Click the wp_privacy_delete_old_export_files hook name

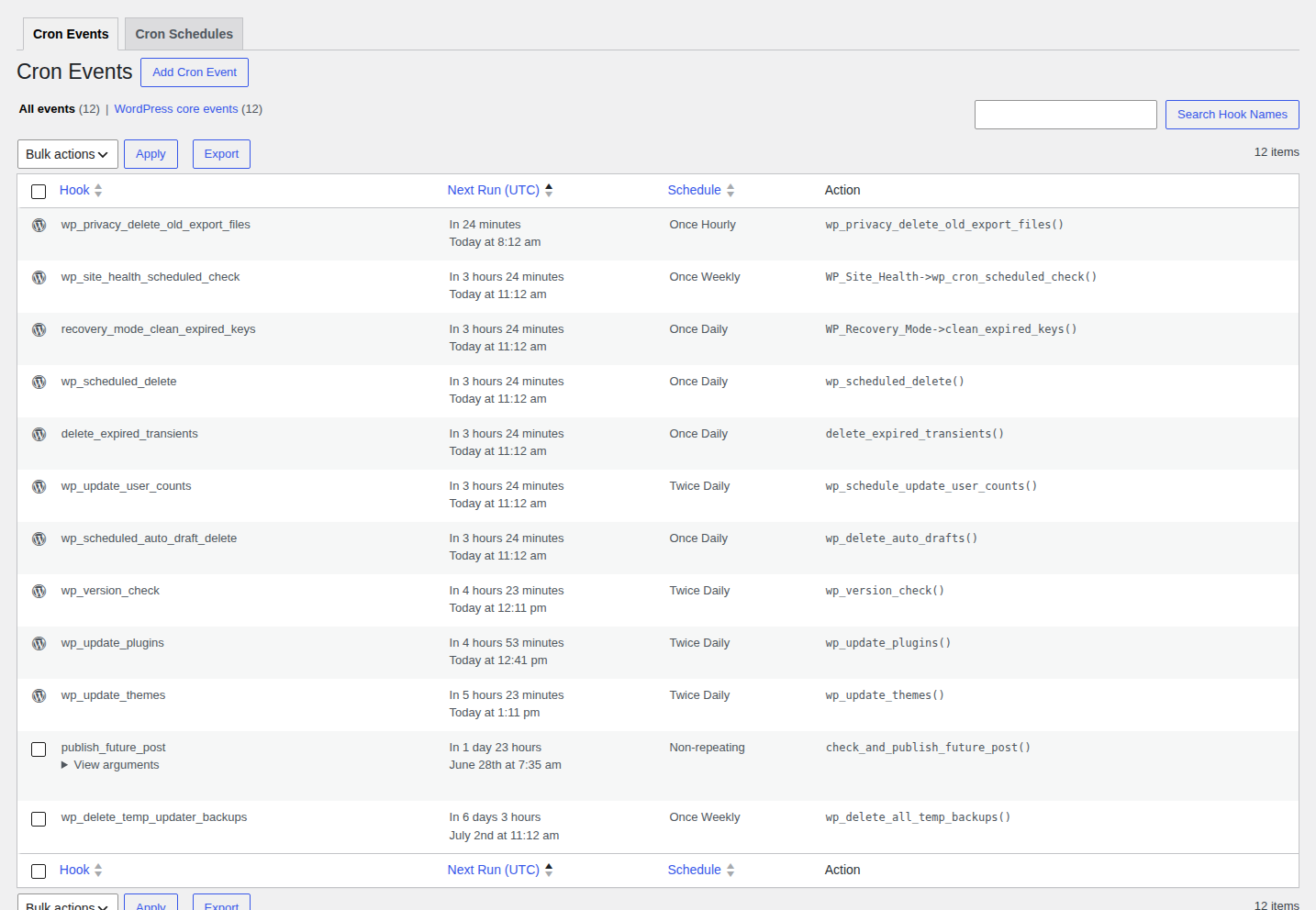click(x=155, y=225)
